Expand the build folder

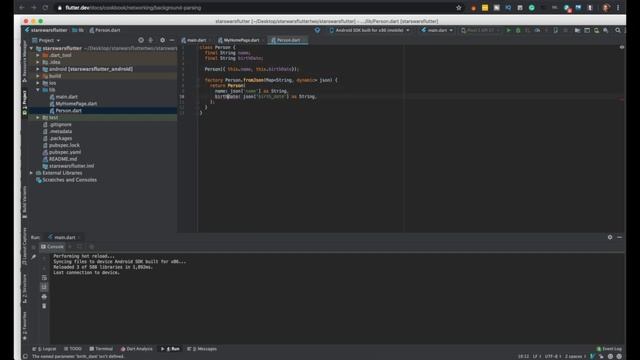(x=38, y=76)
